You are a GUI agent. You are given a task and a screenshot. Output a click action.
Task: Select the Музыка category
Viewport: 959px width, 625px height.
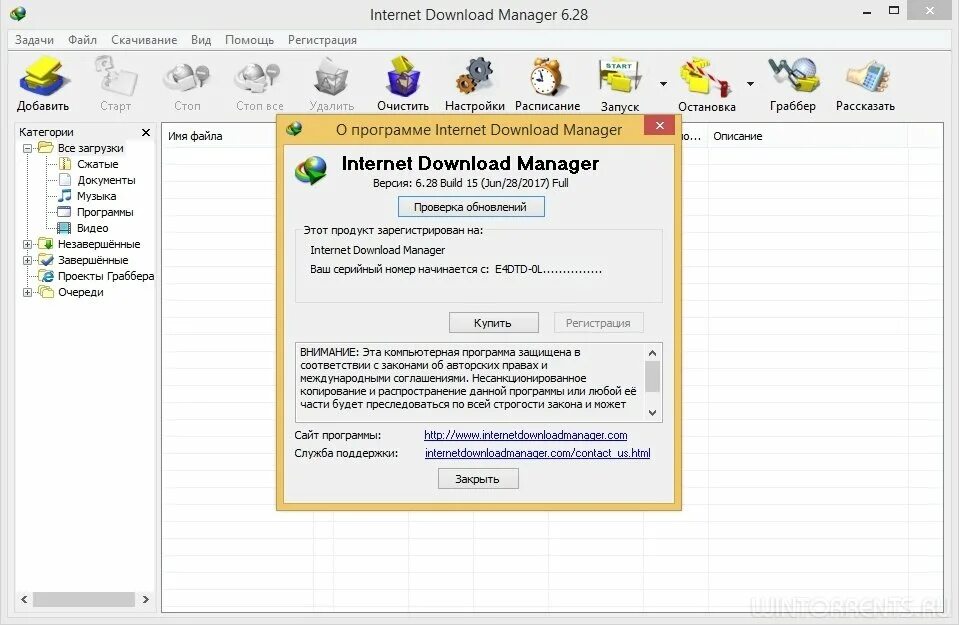pyautogui.click(x=96, y=196)
